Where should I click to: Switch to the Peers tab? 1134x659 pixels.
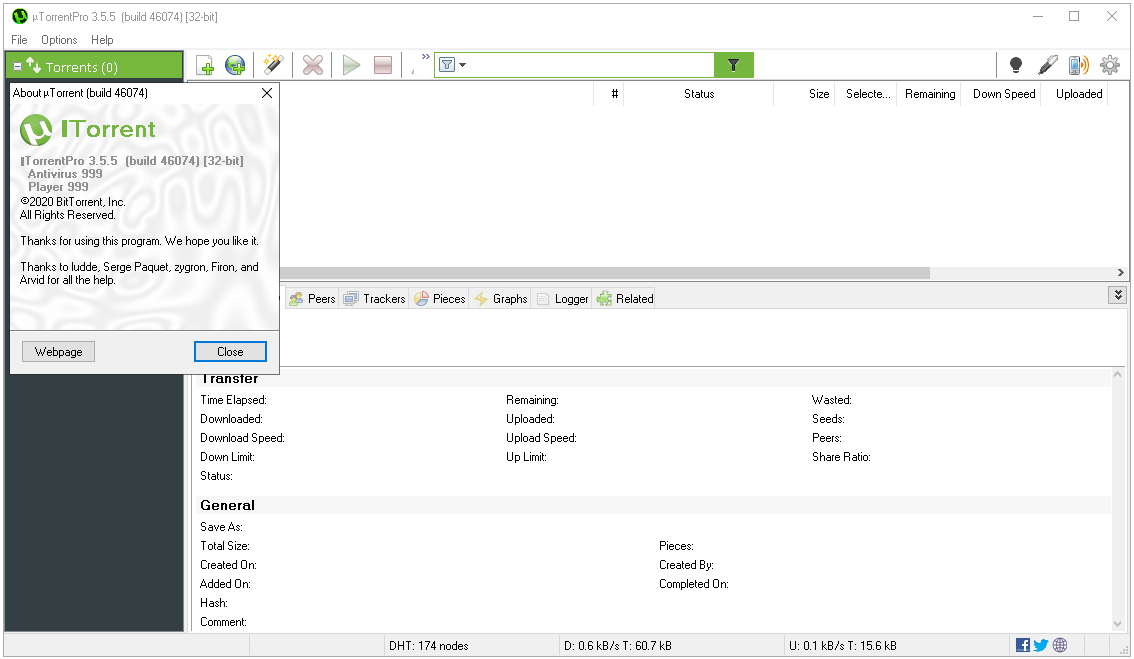click(x=312, y=299)
